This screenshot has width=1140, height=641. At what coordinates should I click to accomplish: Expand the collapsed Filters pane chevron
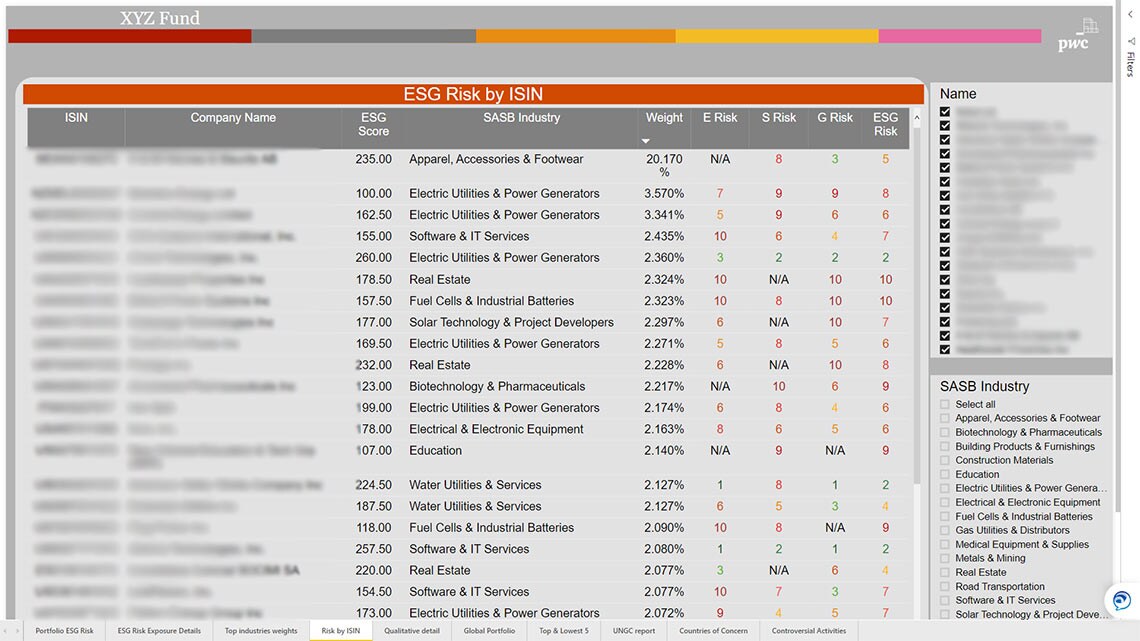pos(1130,14)
